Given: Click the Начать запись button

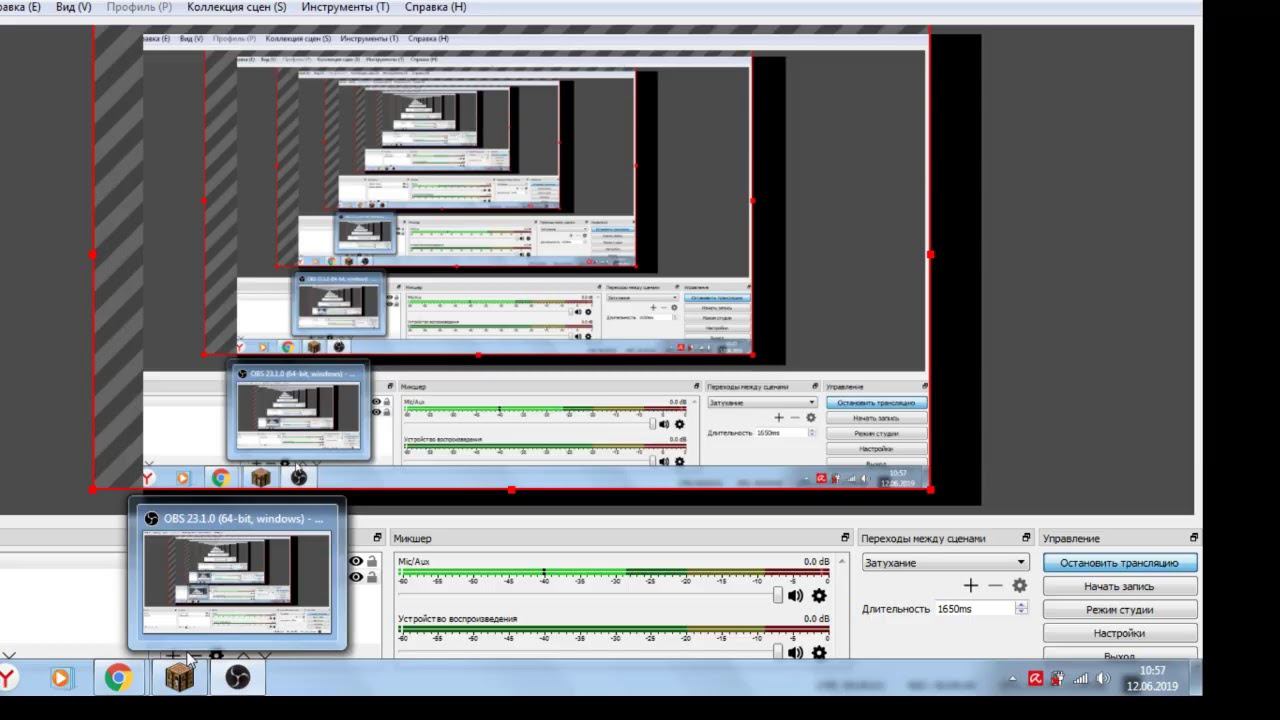Looking at the screenshot, I should pyautogui.click(x=1119, y=586).
